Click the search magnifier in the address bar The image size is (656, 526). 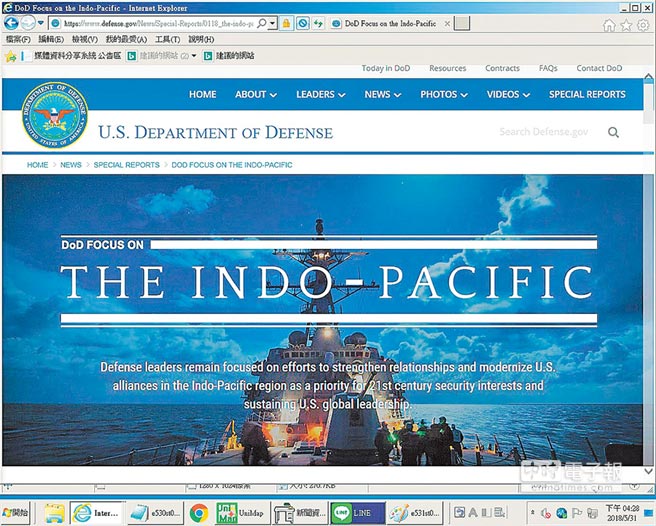pyautogui.click(x=262, y=23)
